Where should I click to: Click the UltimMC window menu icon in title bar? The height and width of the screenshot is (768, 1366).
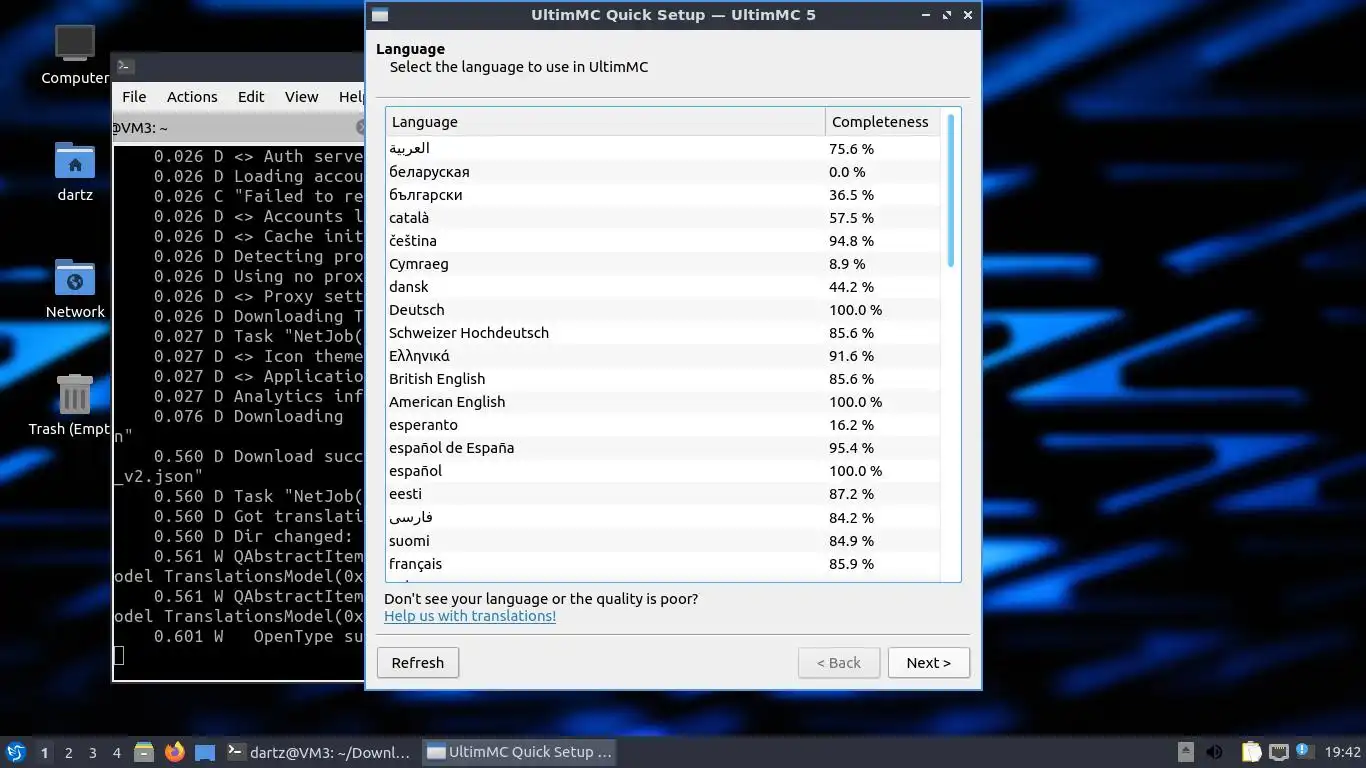379,15
